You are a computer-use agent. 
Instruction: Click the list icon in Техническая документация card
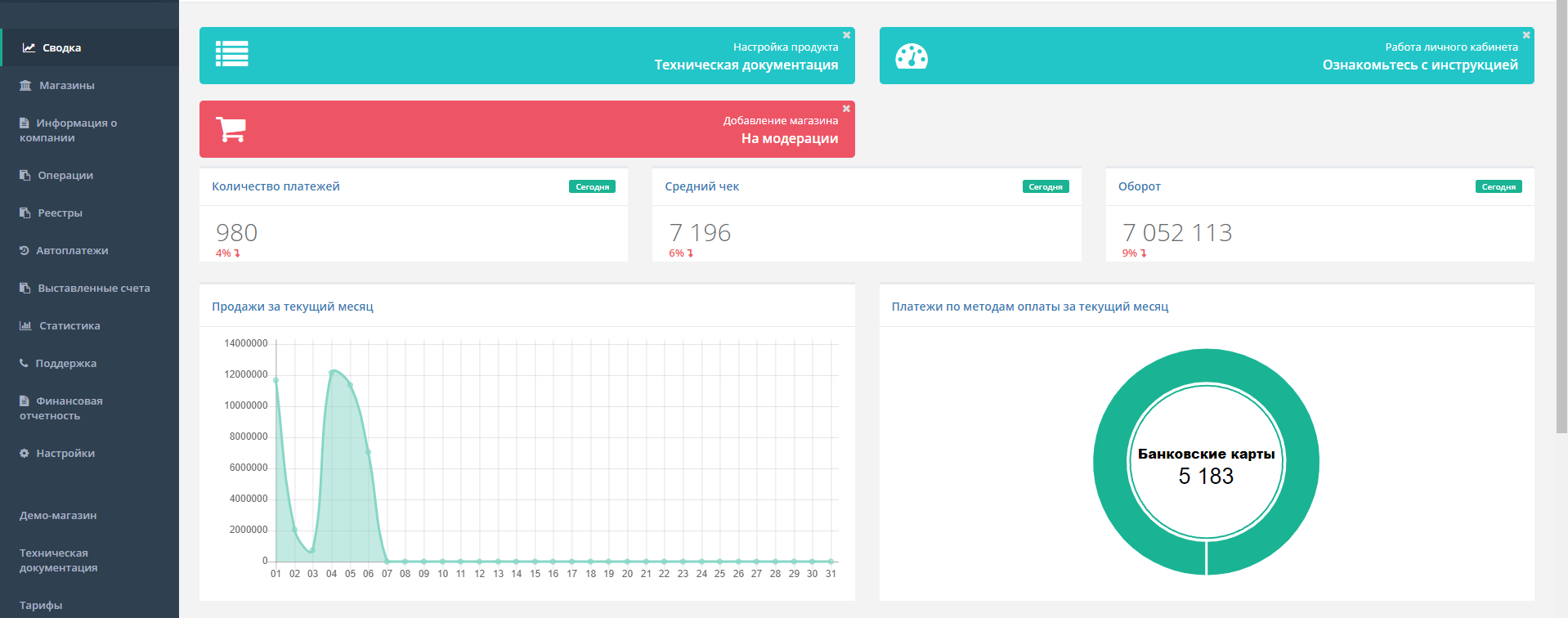(x=232, y=54)
